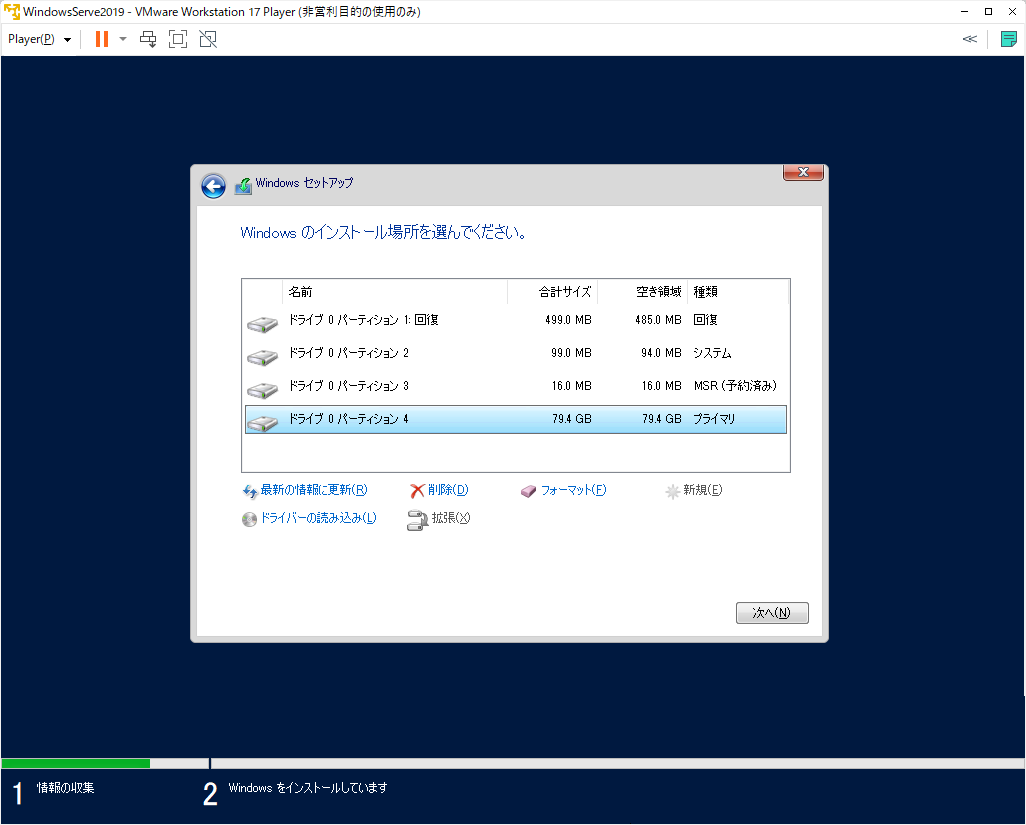Click the 次へ(N) next button
The image size is (1026, 825).
coord(772,613)
